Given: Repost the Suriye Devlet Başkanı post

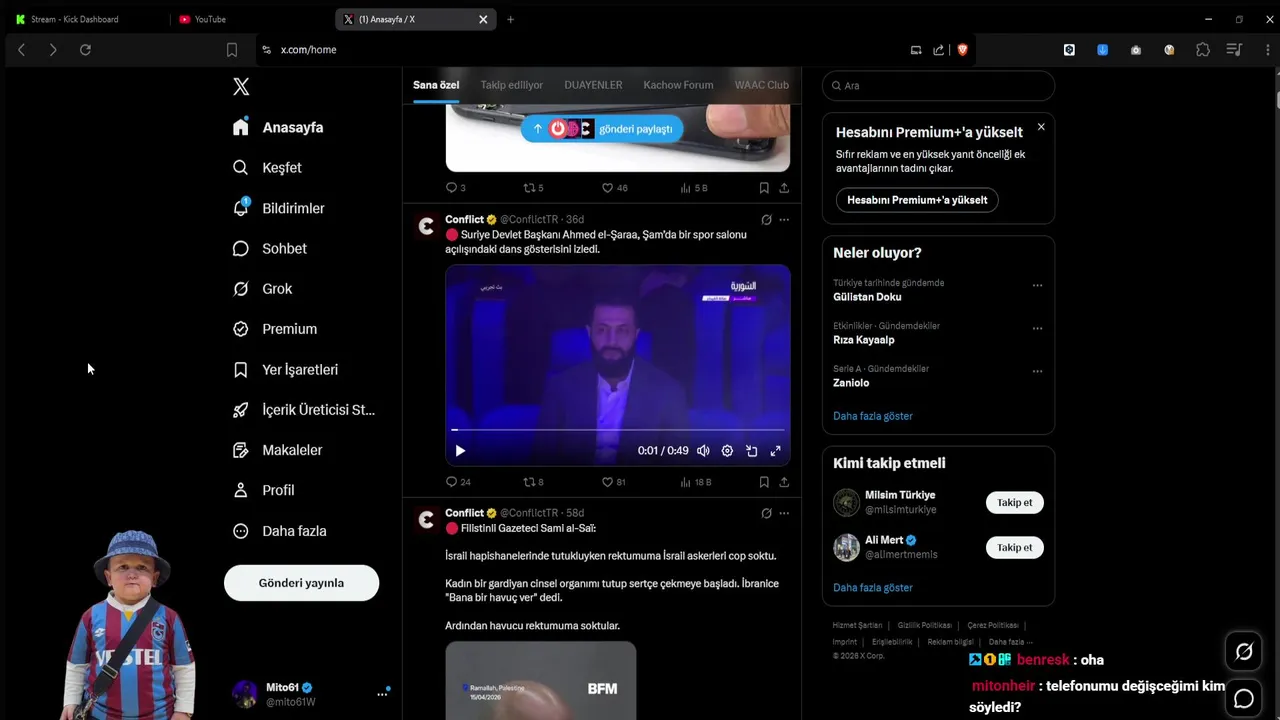Looking at the screenshot, I should pos(534,482).
